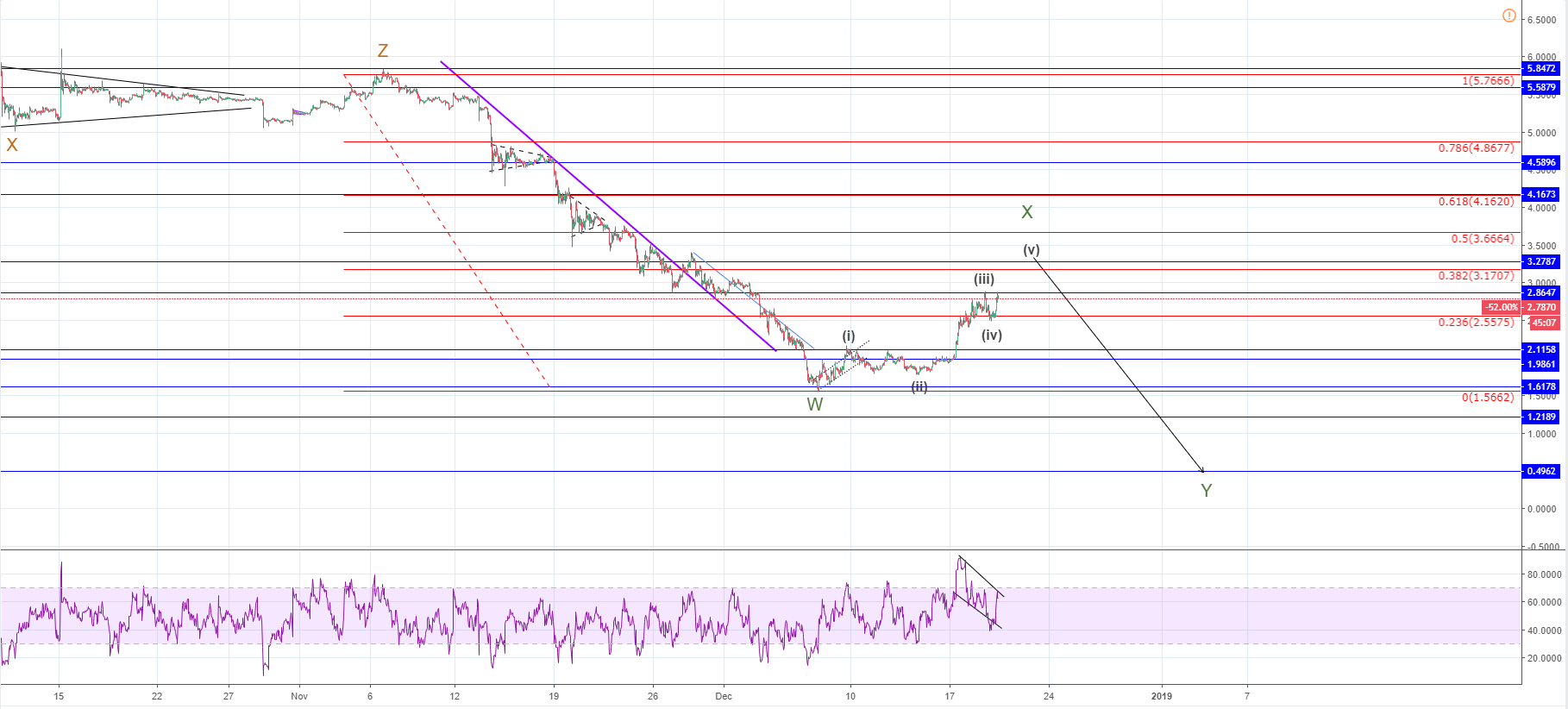Image resolution: width=1568 pixels, height=709 pixels.
Task: Click the 4.5896 blue price axis label
Action: coord(1540,162)
